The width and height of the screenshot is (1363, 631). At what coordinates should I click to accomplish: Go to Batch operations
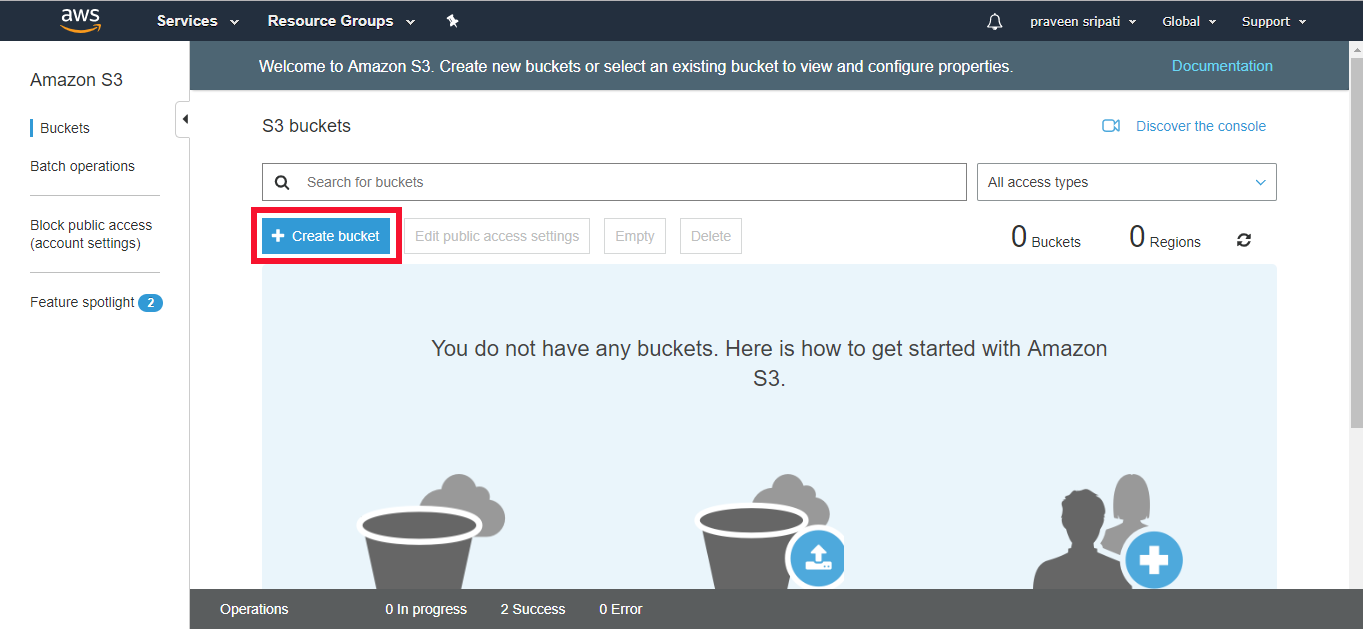tap(82, 166)
